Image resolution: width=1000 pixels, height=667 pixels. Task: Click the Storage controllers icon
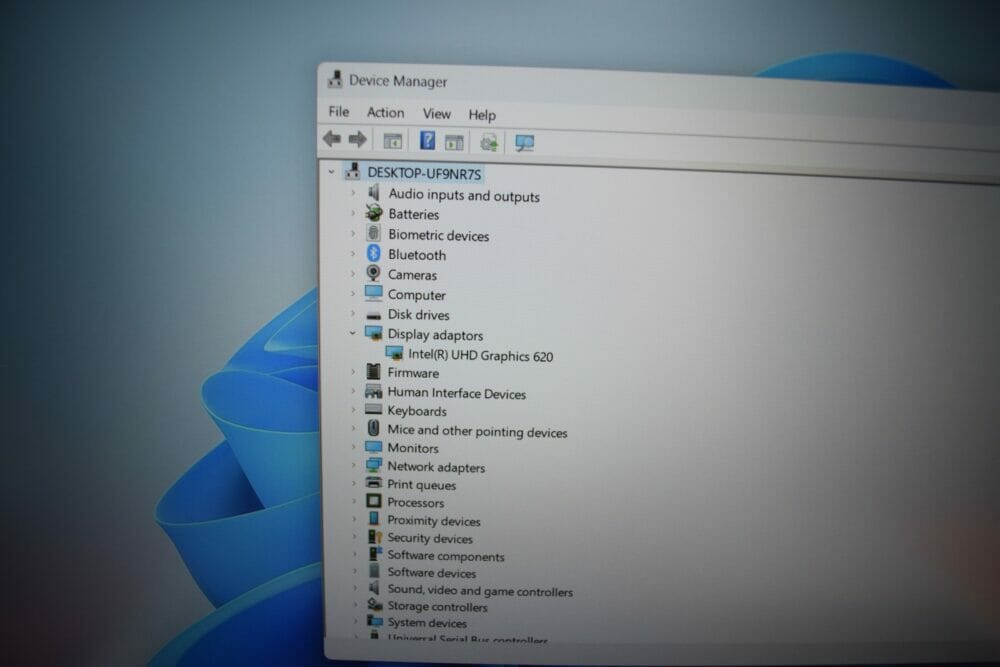point(375,605)
